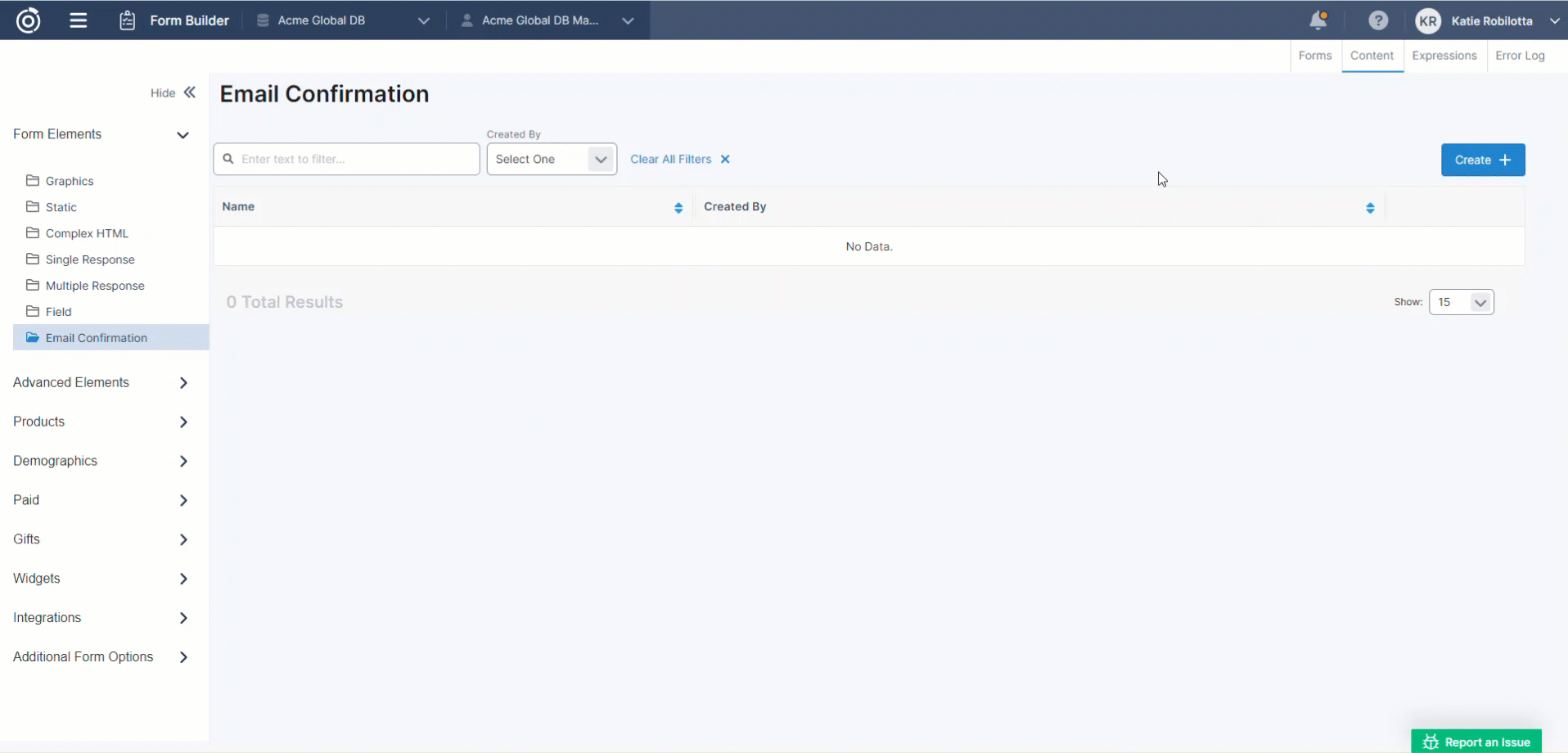Switch to the Forms tab
Viewport: 1568px width, 753px height.
click(x=1315, y=56)
